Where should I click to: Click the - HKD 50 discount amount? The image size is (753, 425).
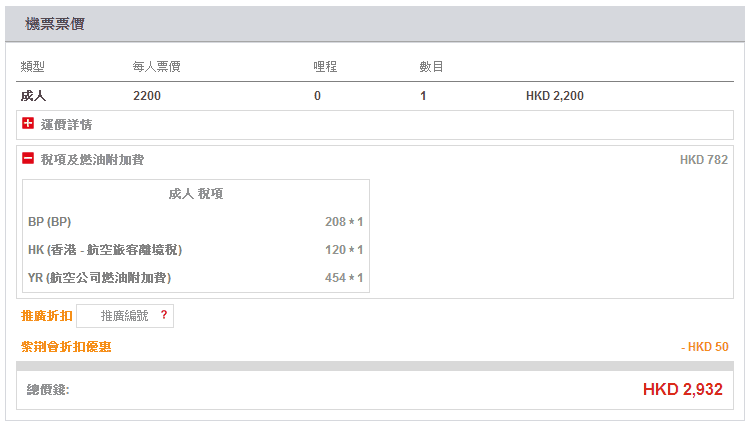704,347
